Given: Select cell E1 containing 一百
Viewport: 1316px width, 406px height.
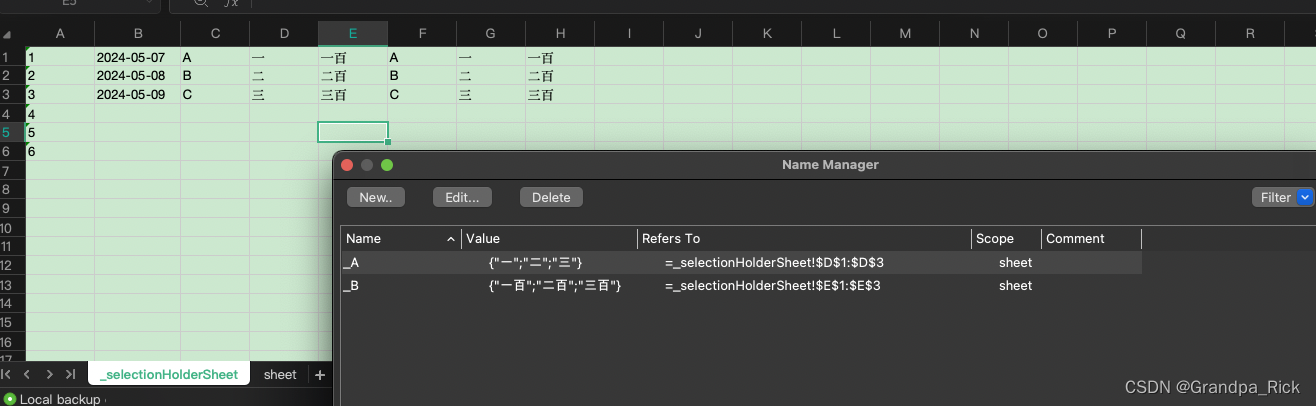Looking at the screenshot, I should tap(353, 58).
